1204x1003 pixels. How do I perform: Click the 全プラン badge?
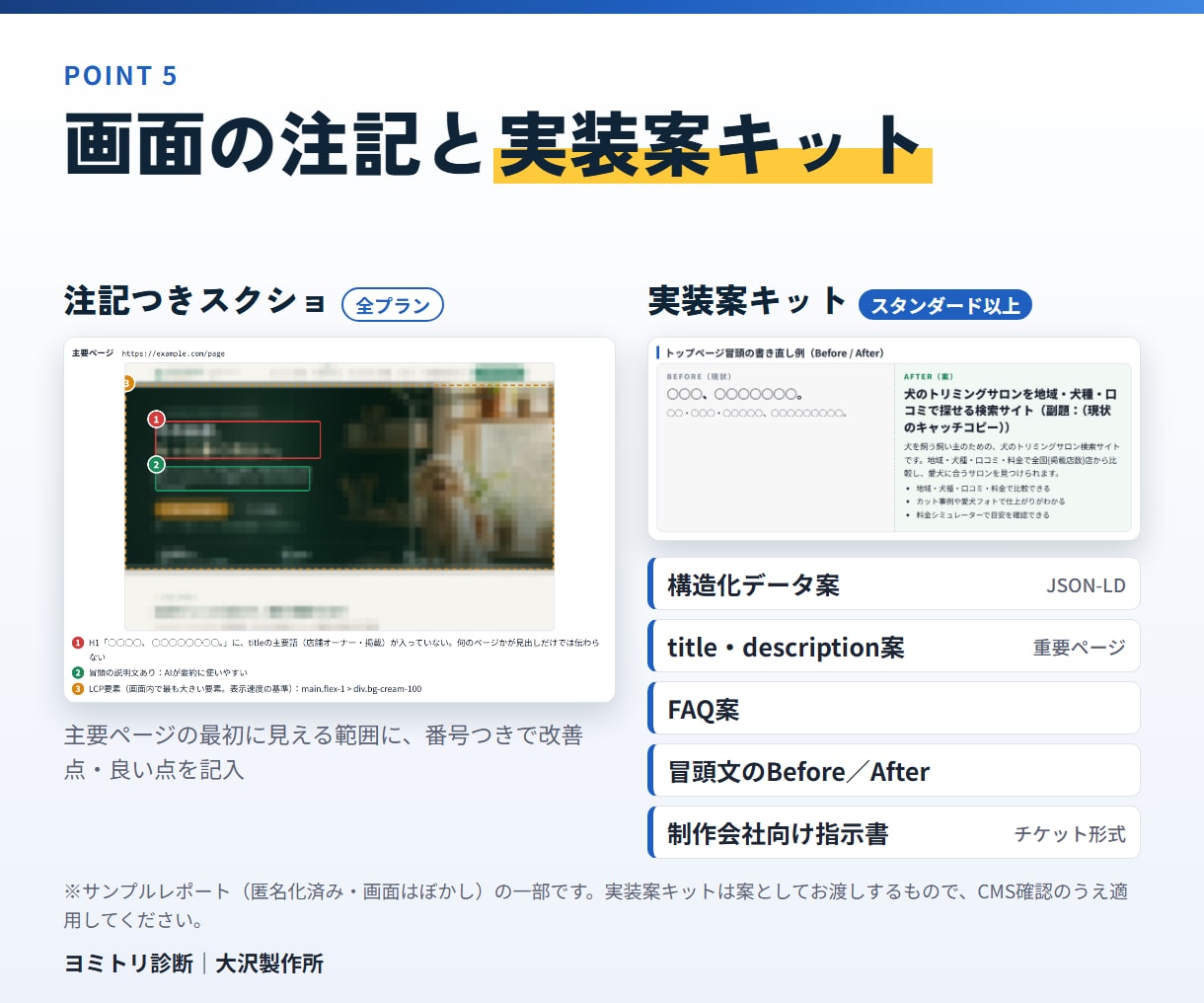(x=393, y=305)
